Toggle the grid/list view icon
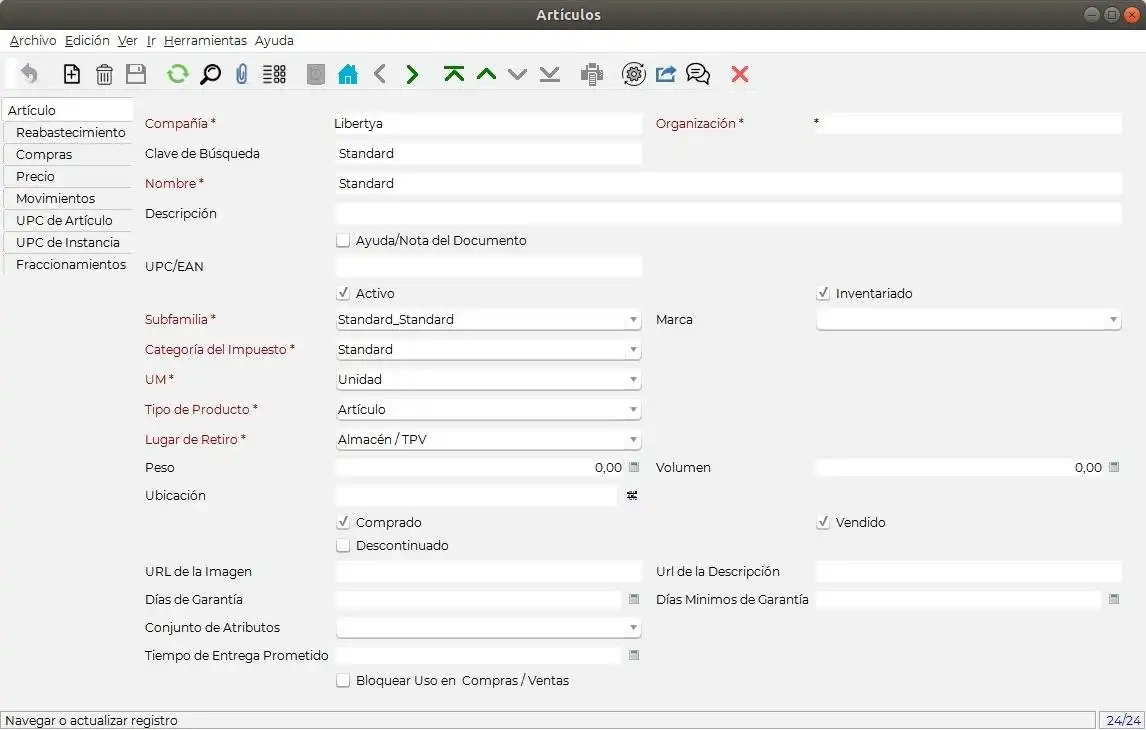 [274, 74]
